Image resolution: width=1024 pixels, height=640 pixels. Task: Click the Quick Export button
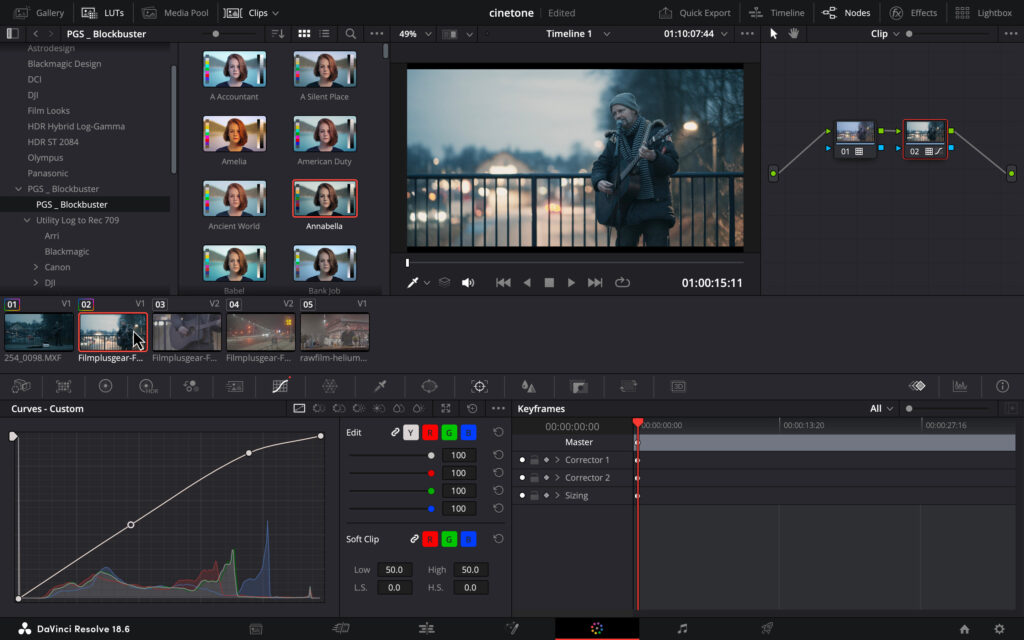pos(694,13)
